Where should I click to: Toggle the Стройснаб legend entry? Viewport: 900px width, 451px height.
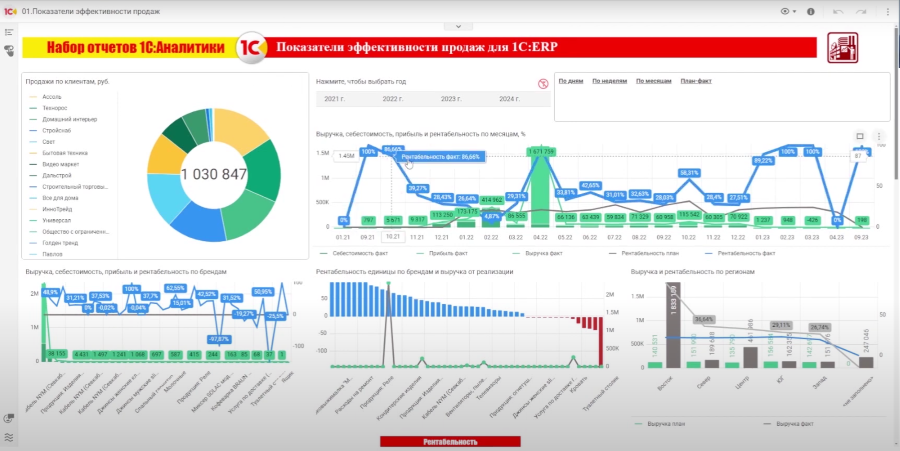[50, 130]
